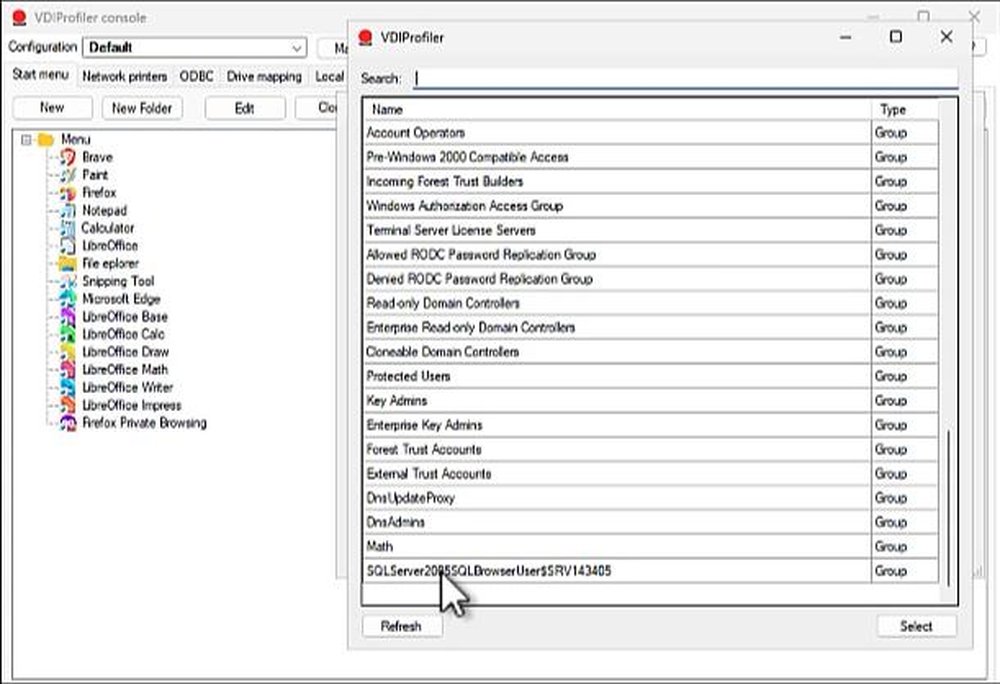Select Firefox Private Browsing tree label
Screen dimensions: 1000x684
(144, 423)
